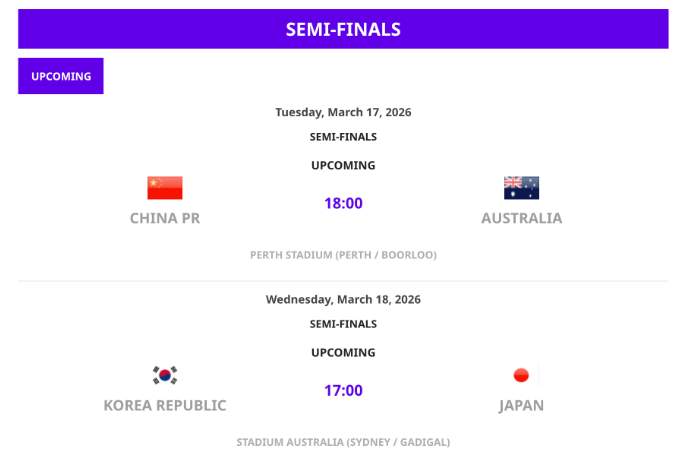The image size is (676, 455).
Task: Open the Japan team link
Action: 521,405
